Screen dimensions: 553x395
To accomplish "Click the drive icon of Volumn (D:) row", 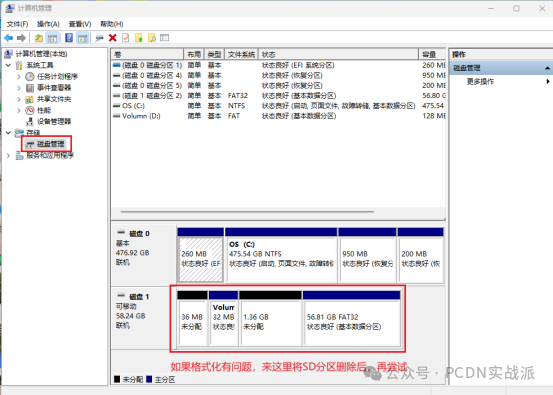I will 116,116.
